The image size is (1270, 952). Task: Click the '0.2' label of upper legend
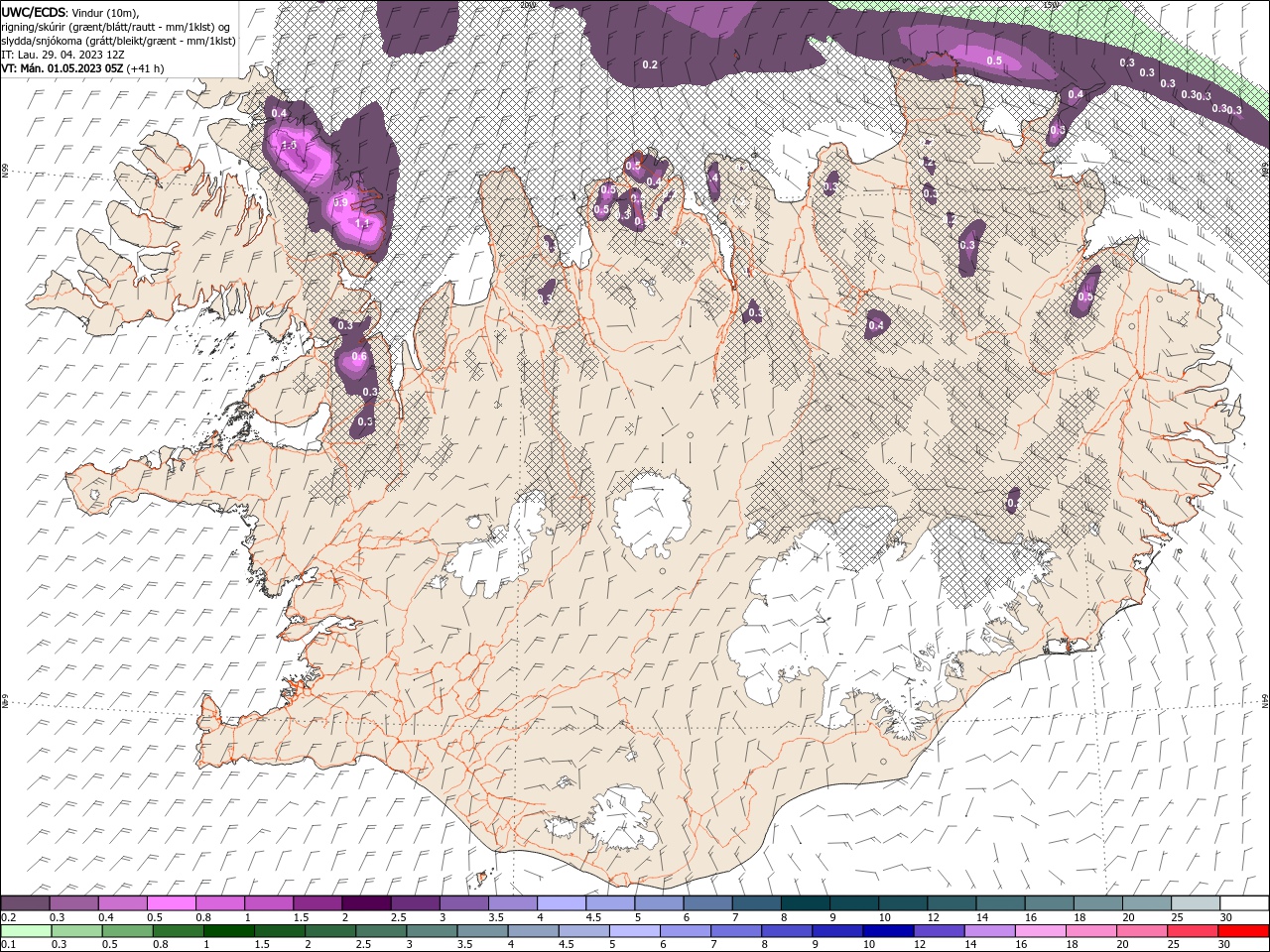click(x=8, y=917)
